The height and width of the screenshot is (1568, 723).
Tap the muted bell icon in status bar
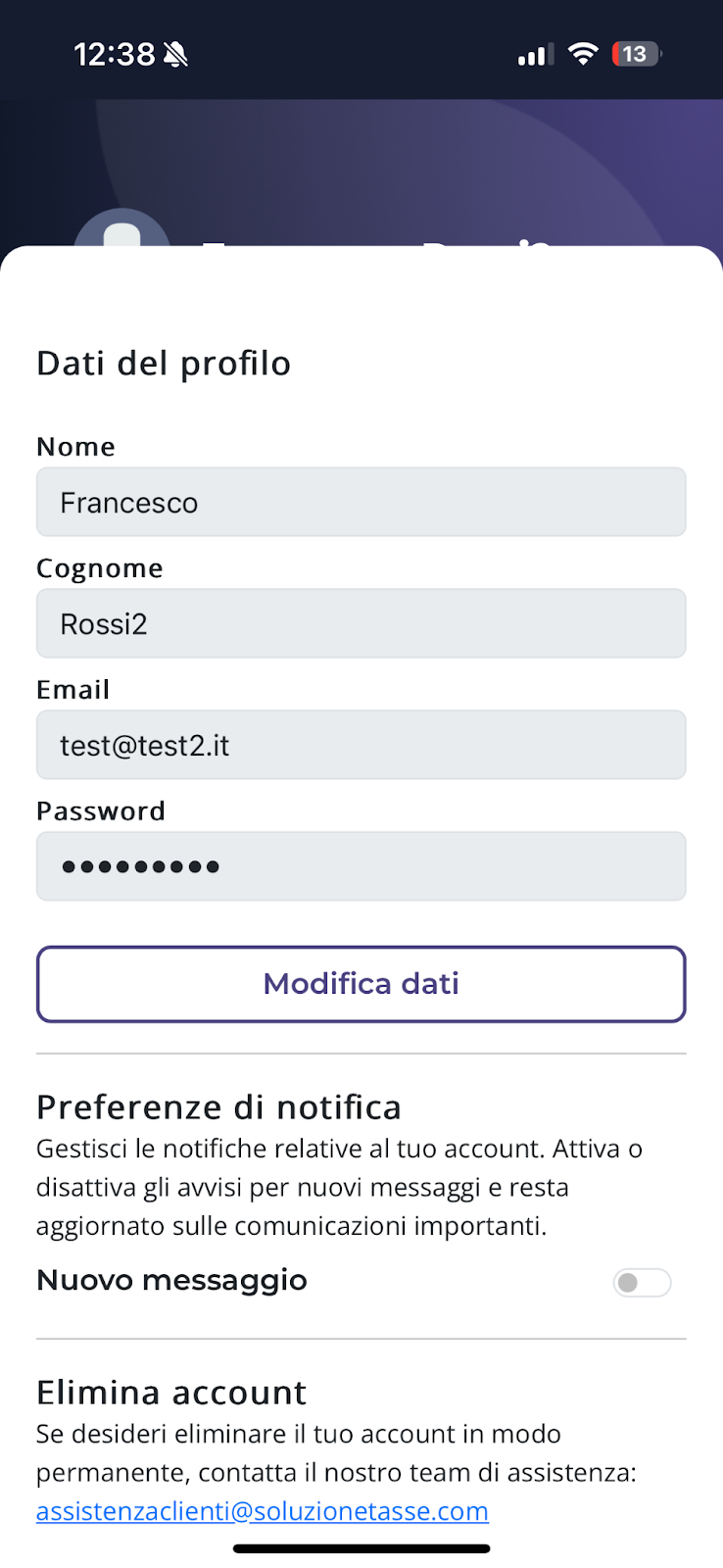pos(176,54)
